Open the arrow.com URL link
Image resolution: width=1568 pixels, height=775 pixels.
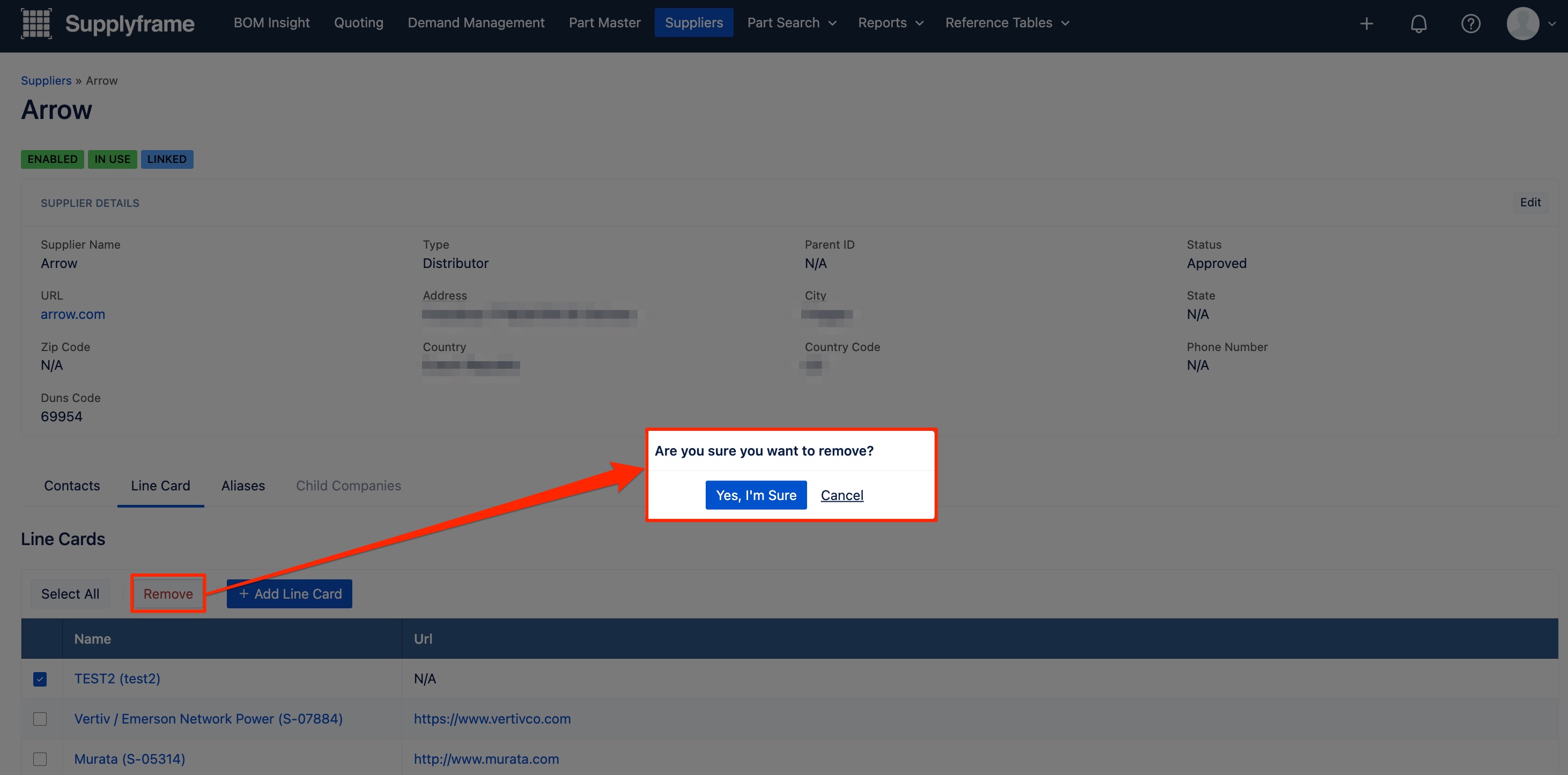pyautogui.click(x=72, y=314)
